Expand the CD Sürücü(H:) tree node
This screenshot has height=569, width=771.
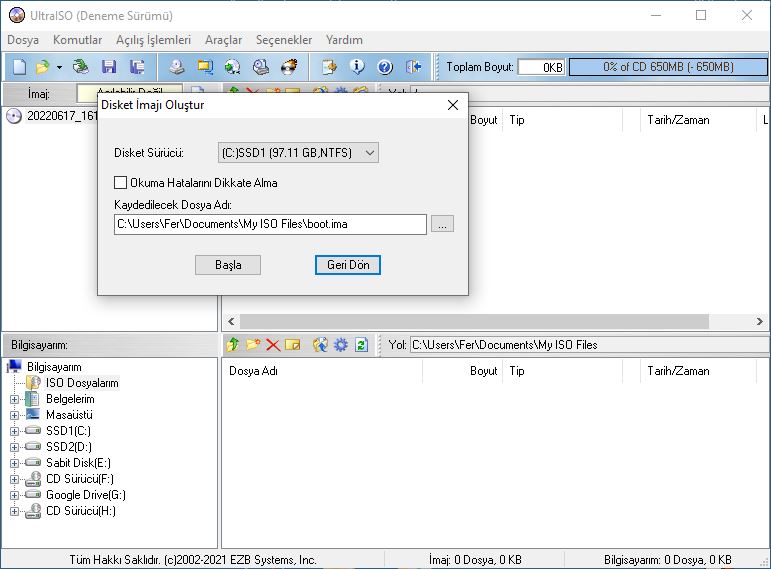14,511
